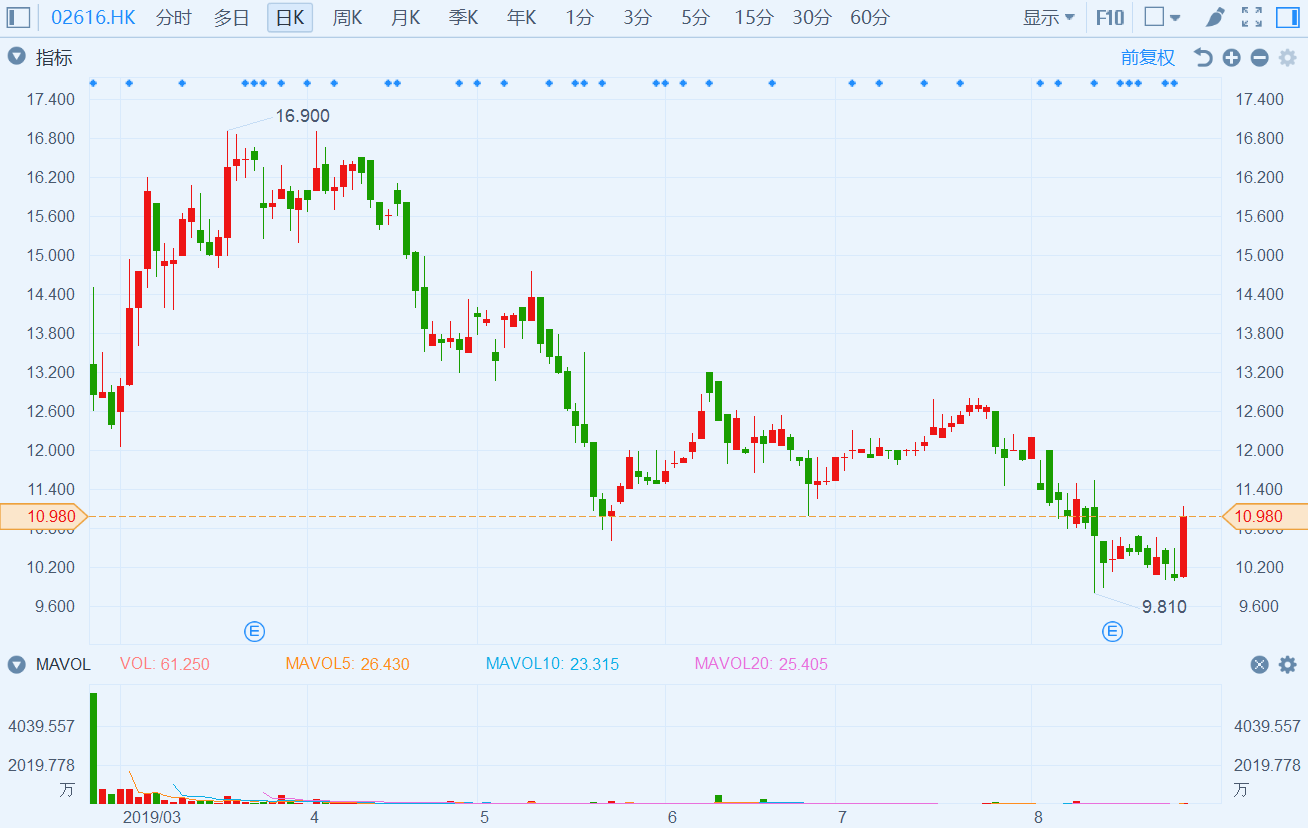This screenshot has width=1308, height=828.
Task: Switch to 分时 view
Action: pos(173,17)
